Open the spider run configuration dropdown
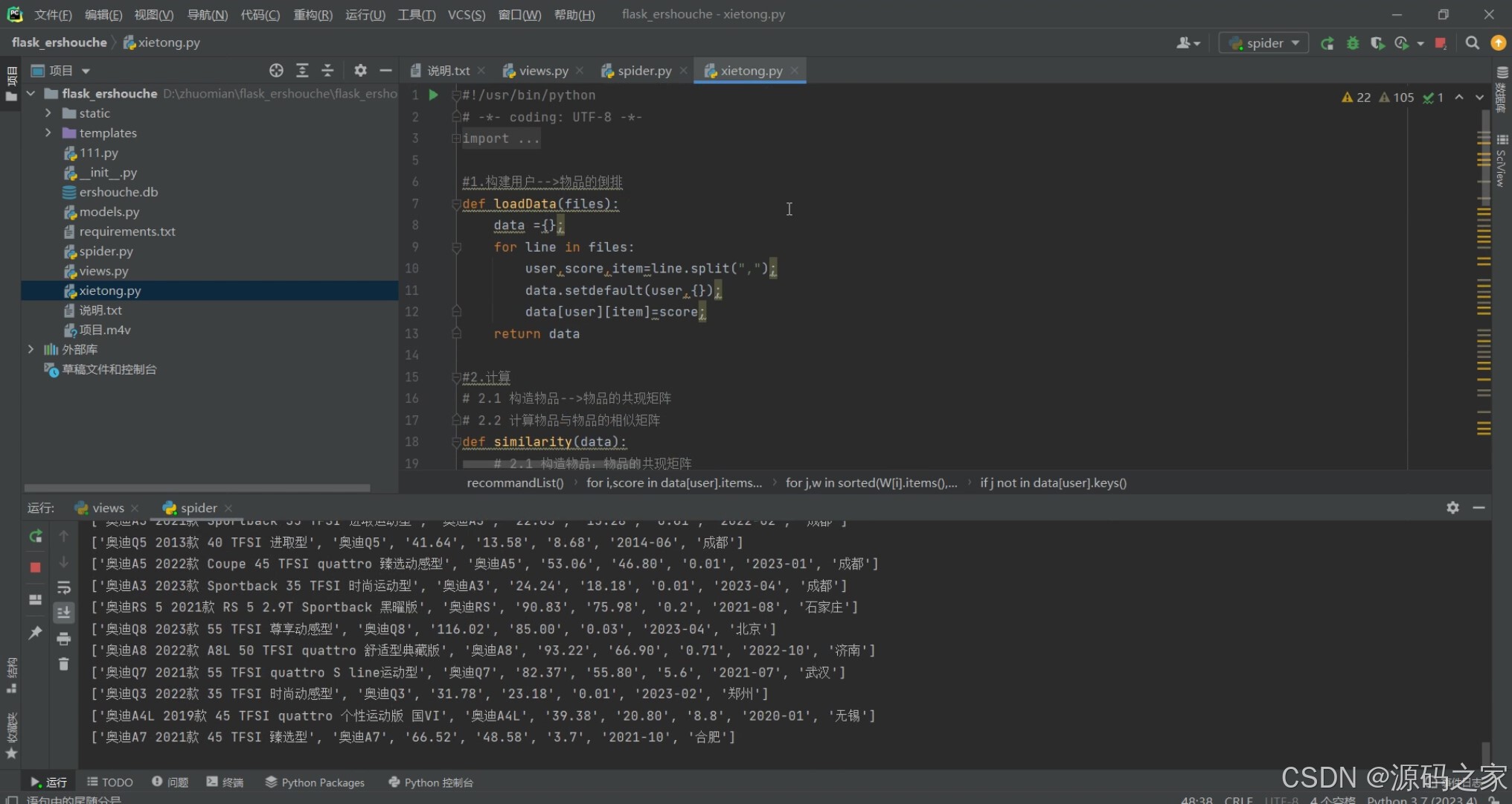Screen dimensions: 1512x804 pos(1265,43)
